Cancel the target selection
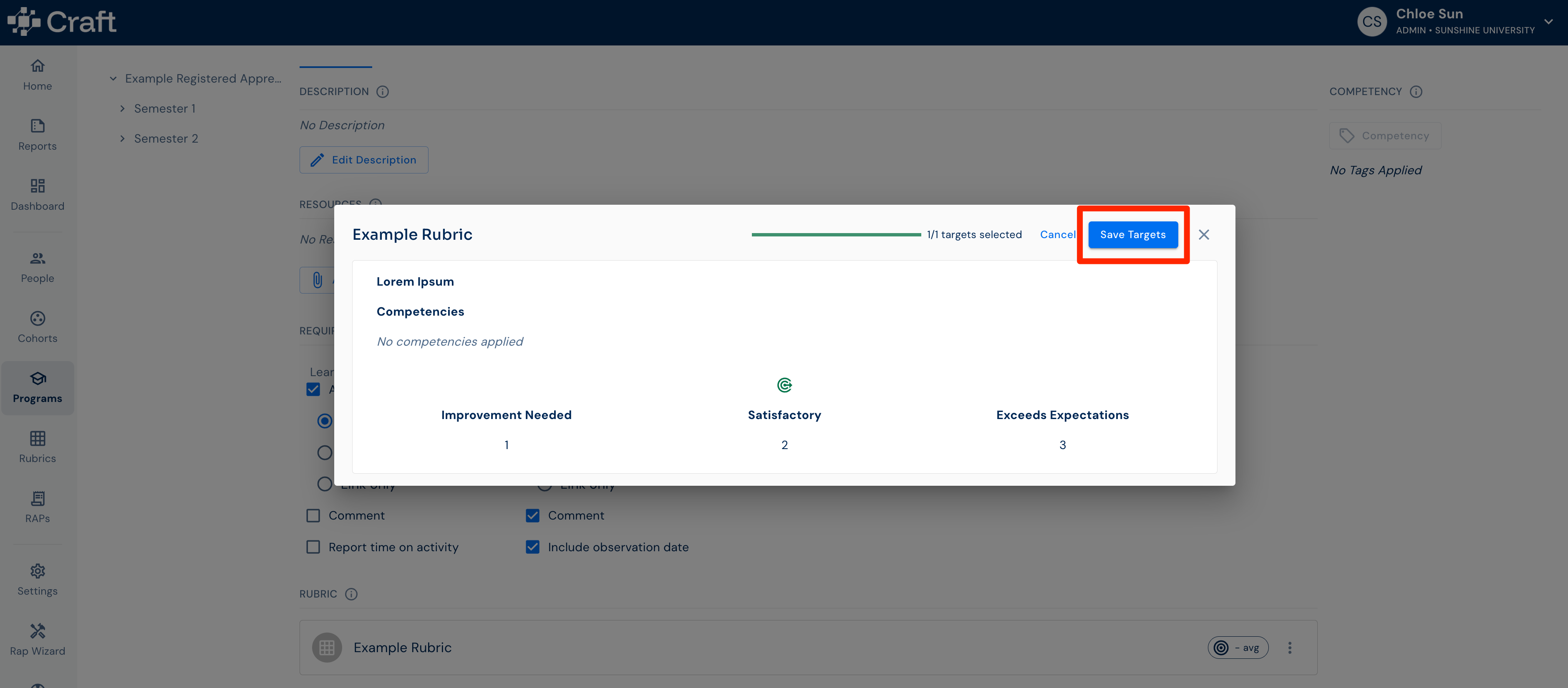 1057,235
